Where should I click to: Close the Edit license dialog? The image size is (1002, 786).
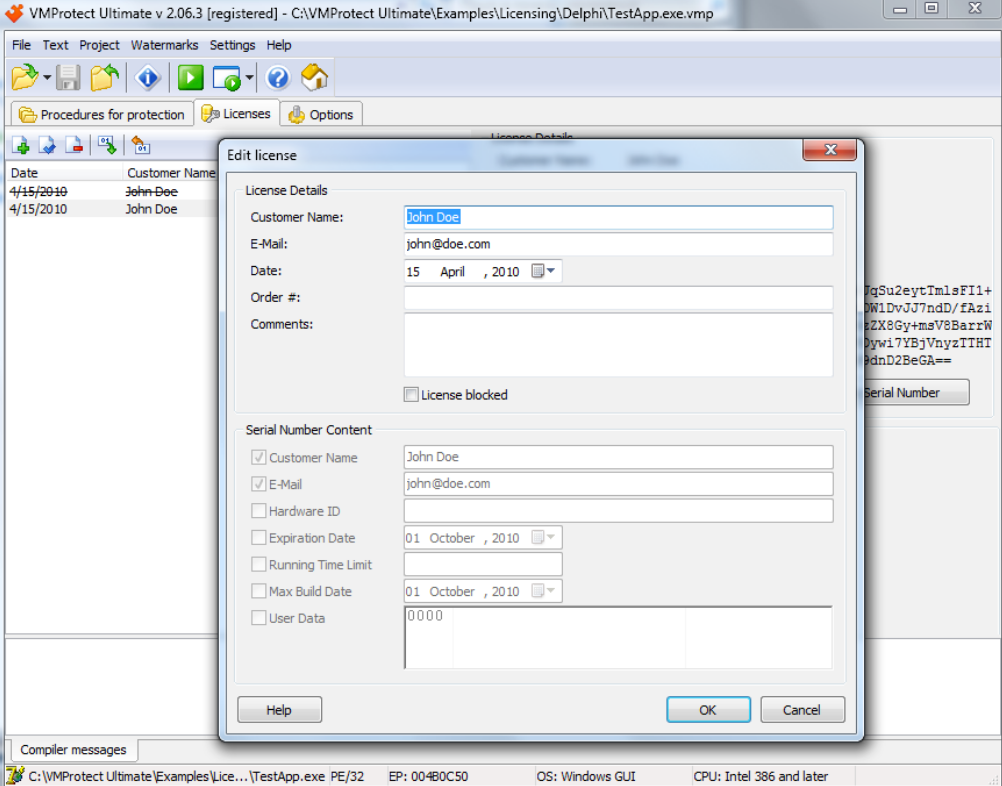pyautogui.click(x=829, y=150)
